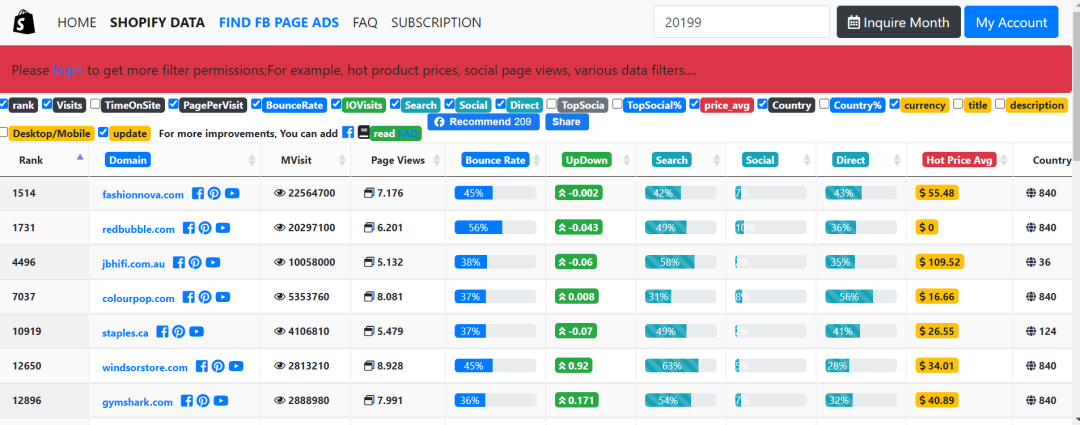Open FIND FB PAGE ADS page
The image size is (1080, 425).
pos(279,23)
